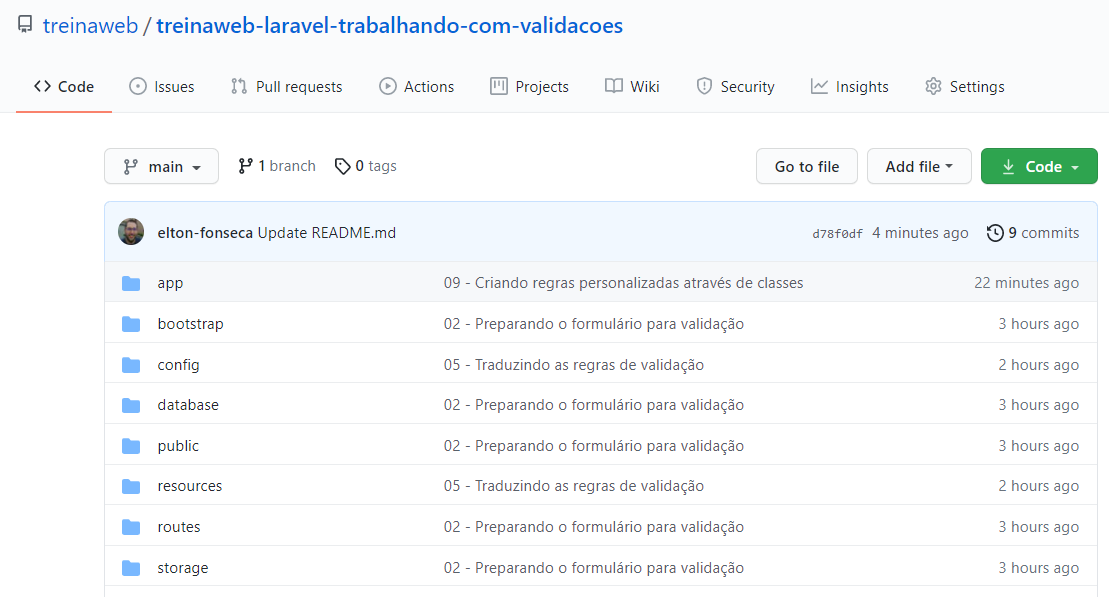Switch to the Issues tab
The width and height of the screenshot is (1109, 597).
click(162, 87)
